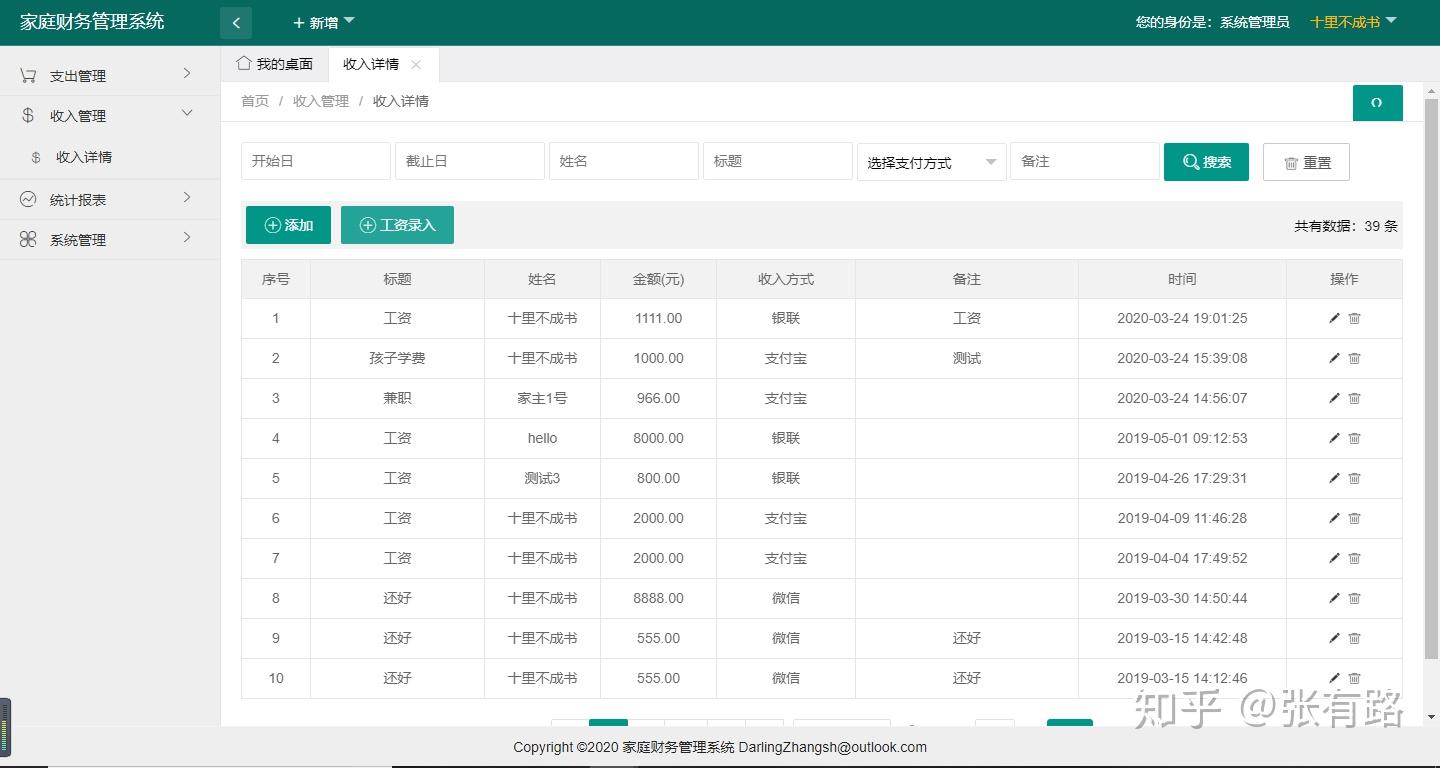Edit the 还好 record in row 8
The width and height of the screenshot is (1440, 768).
(1334, 598)
